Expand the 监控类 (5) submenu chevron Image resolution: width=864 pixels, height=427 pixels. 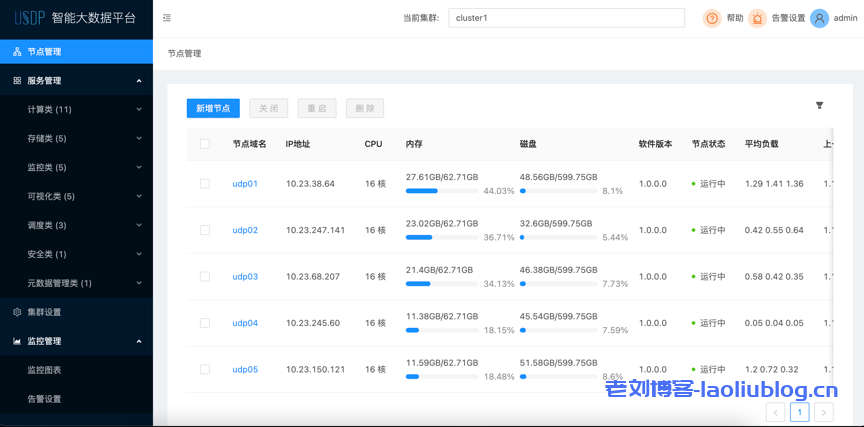pos(139,167)
